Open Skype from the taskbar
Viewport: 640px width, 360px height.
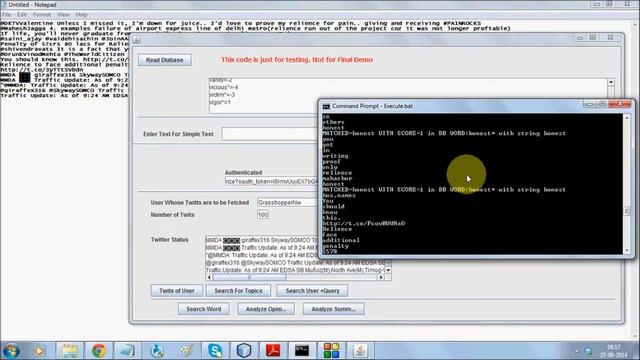215,351
